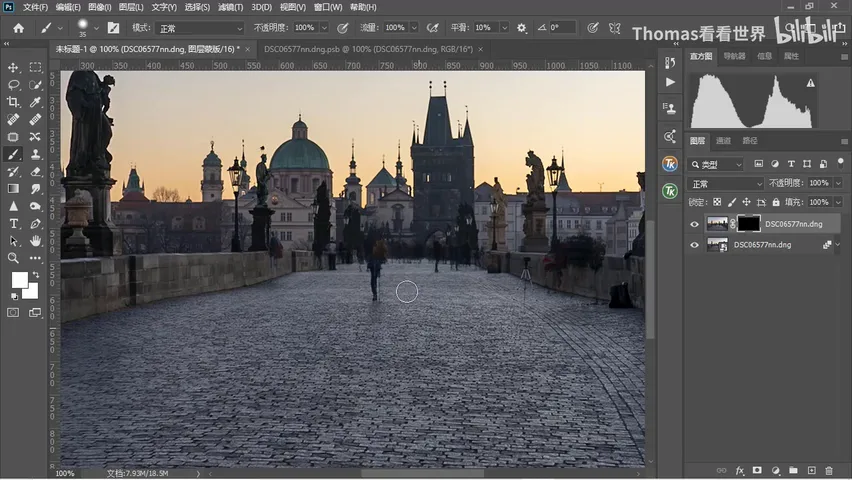Screen dimensions: 852x480
Task: Hide the bottom DSC06577nn.dng smart object layer
Action: 694,245
